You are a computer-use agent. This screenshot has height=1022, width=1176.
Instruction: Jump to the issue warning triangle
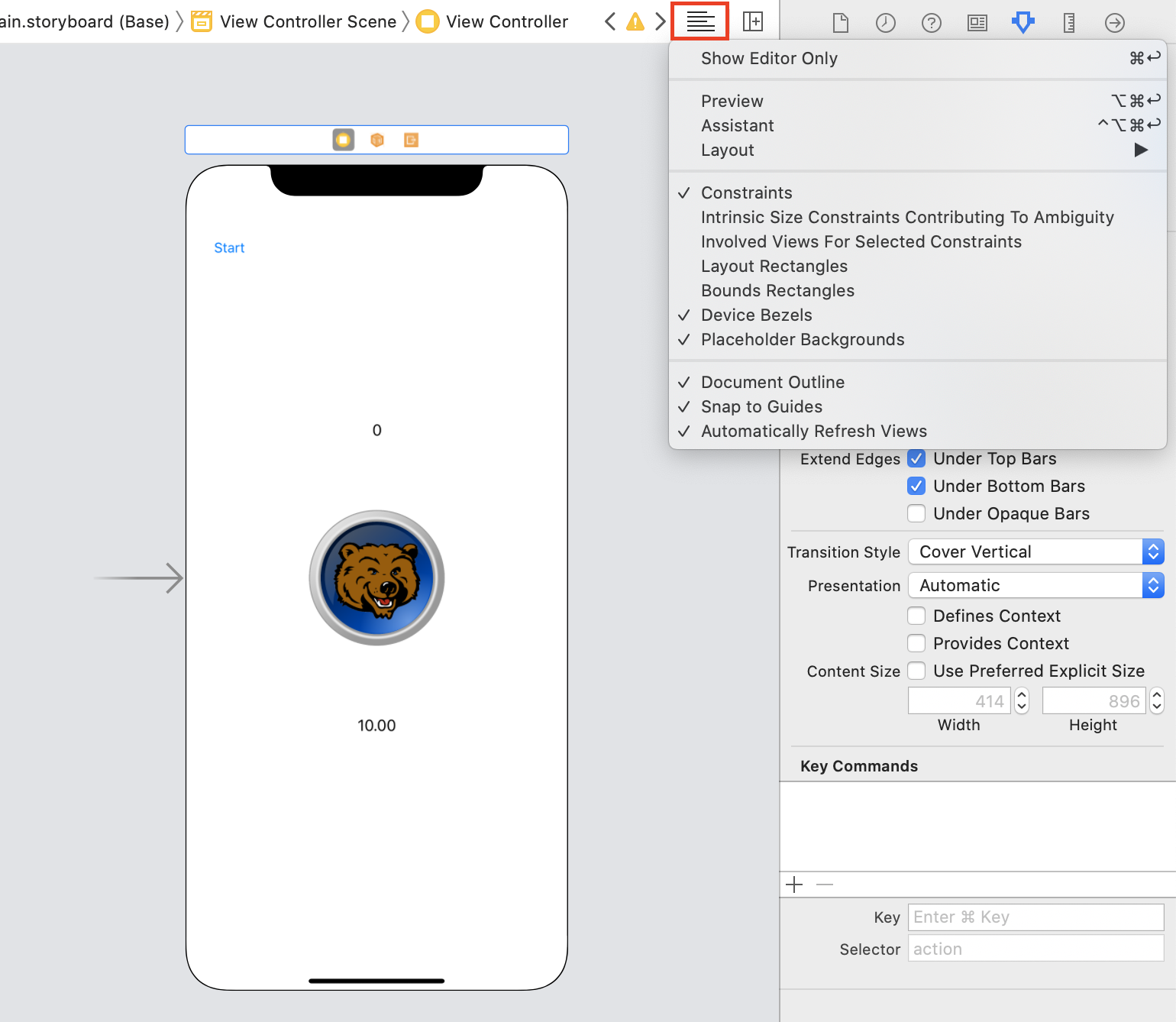click(635, 21)
